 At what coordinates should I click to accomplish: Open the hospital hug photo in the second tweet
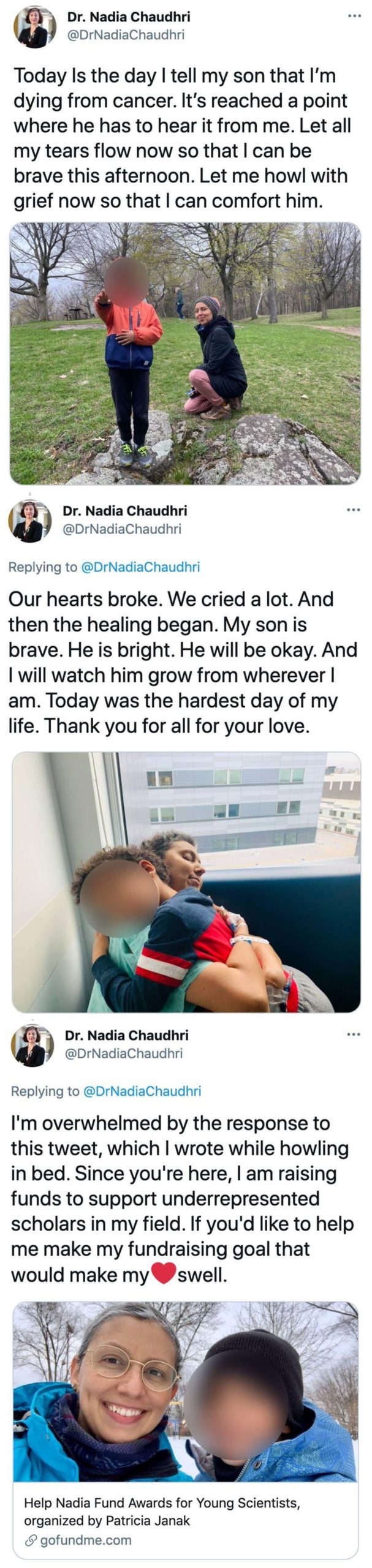tap(186, 882)
